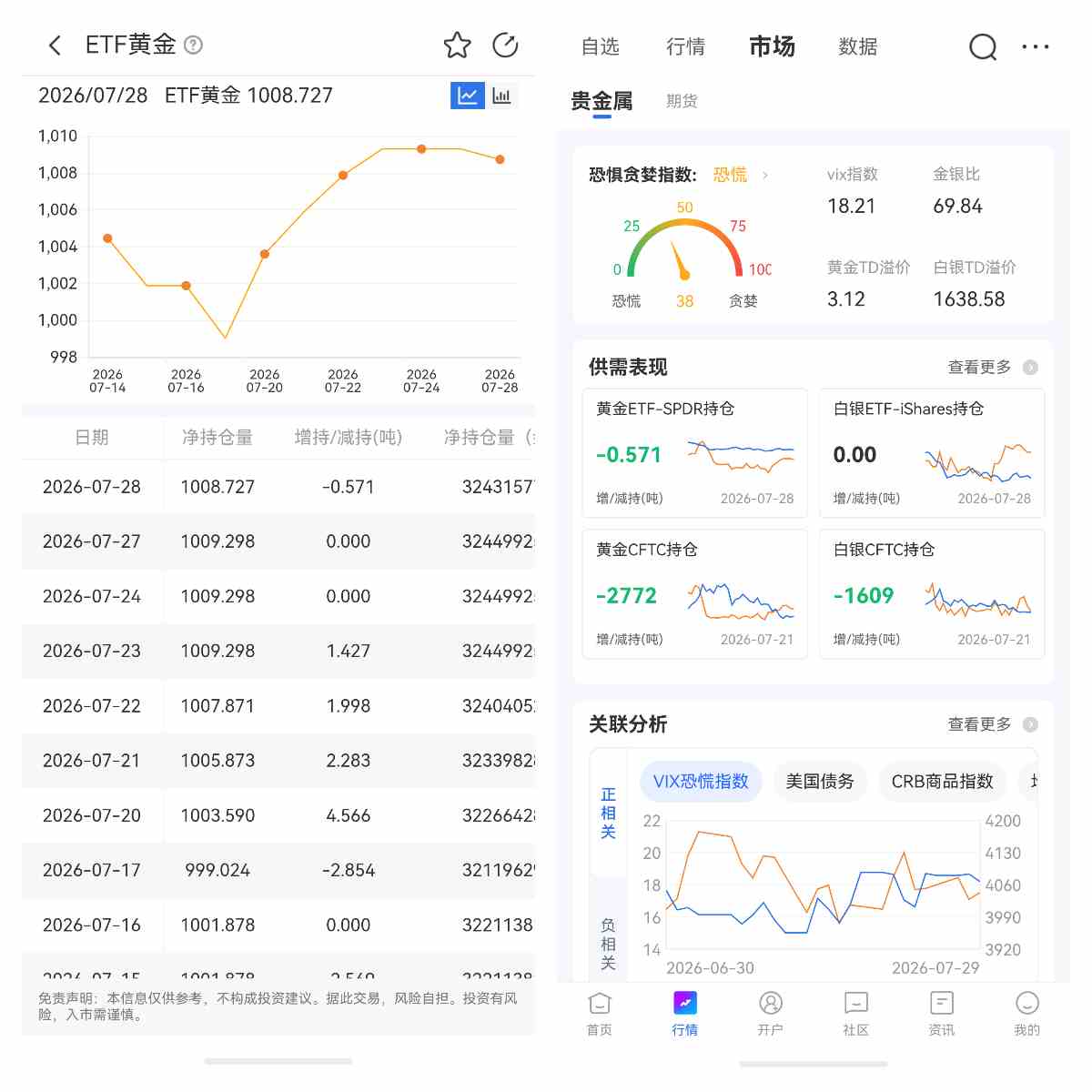Viewport: 1092px width, 1092px height.
Task: Select row dated 2026-07-20
Action: click(278, 815)
